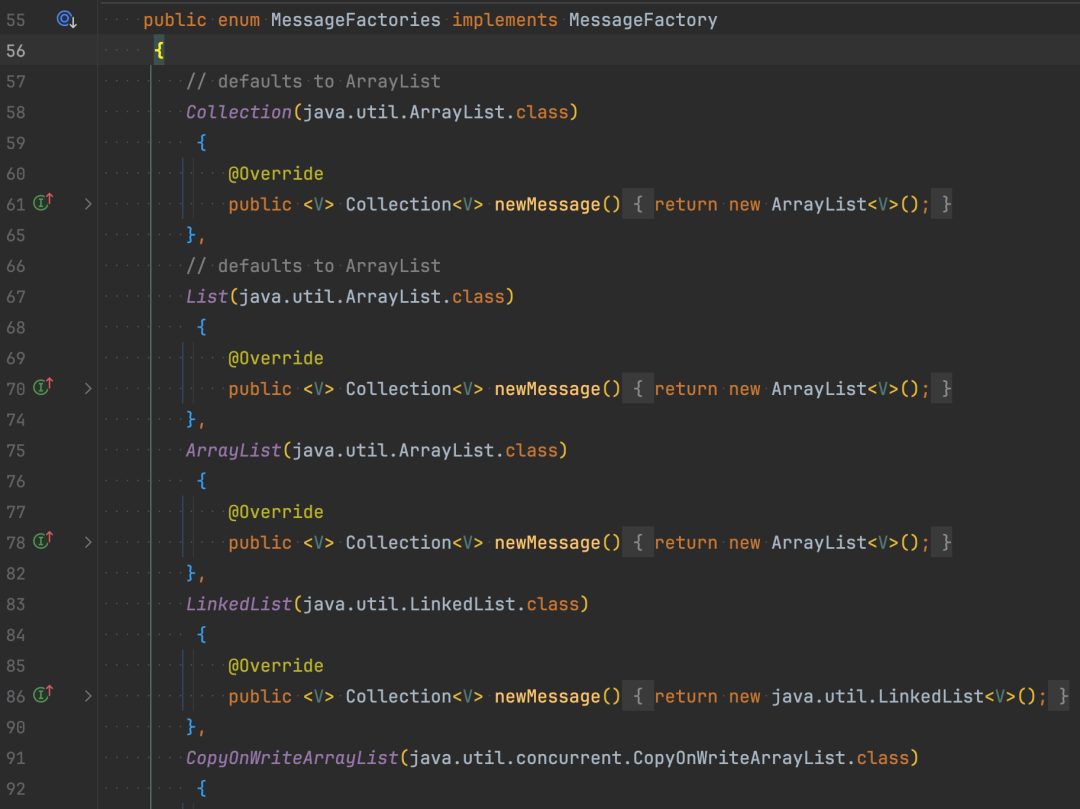The width and height of the screenshot is (1080, 809).
Task: Click line number 74 in the gutter
Action: (x=16, y=419)
